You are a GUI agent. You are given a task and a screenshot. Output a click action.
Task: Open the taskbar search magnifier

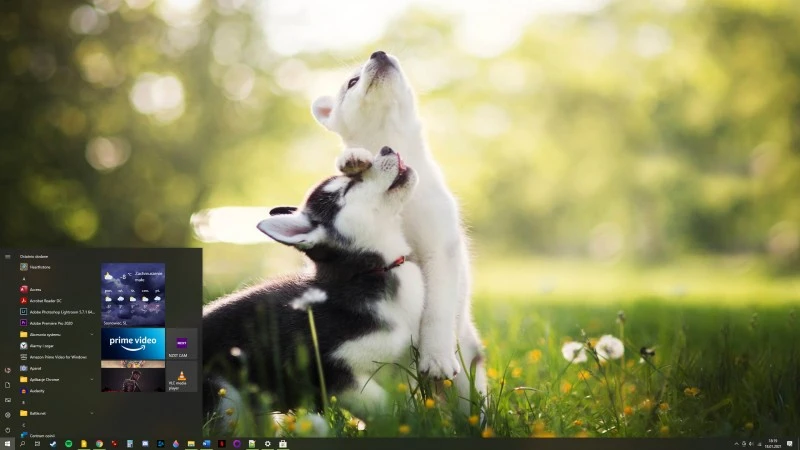[x=22, y=444]
